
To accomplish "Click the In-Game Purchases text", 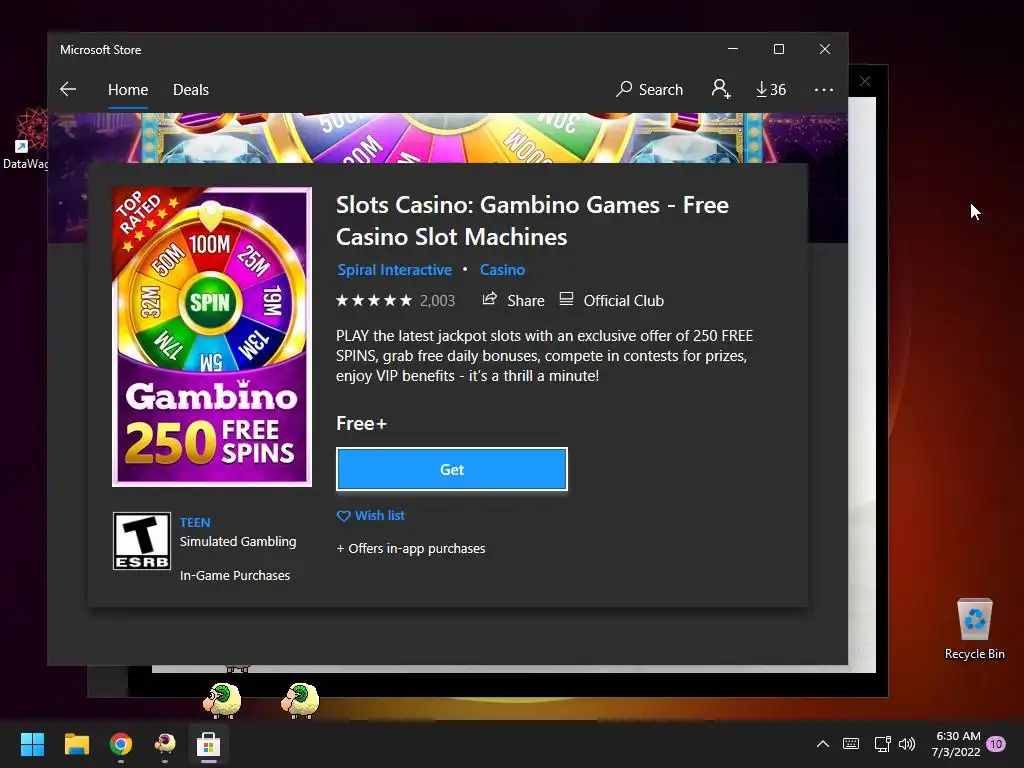I will click(235, 575).
